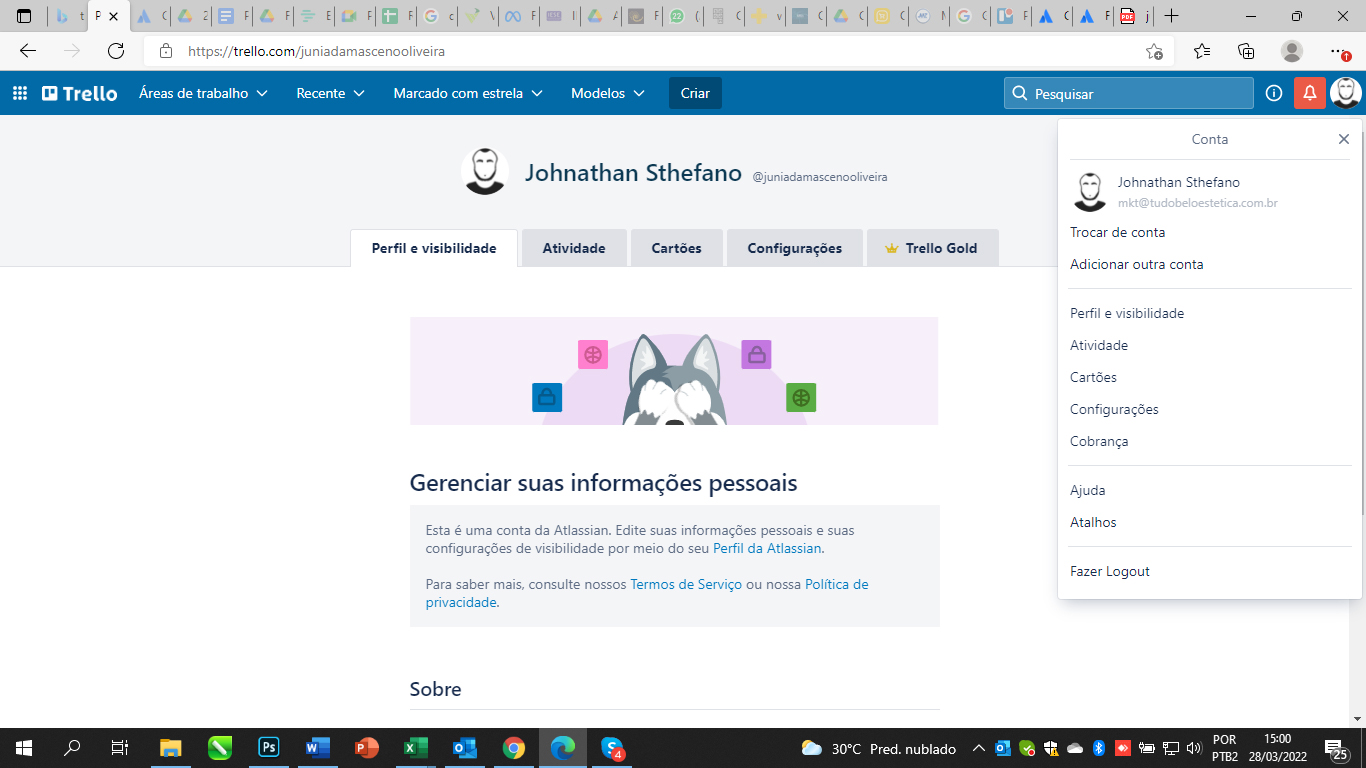The image size is (1366, 768).
Task: Open the volume speaker tray icon
Action: 1193,748
